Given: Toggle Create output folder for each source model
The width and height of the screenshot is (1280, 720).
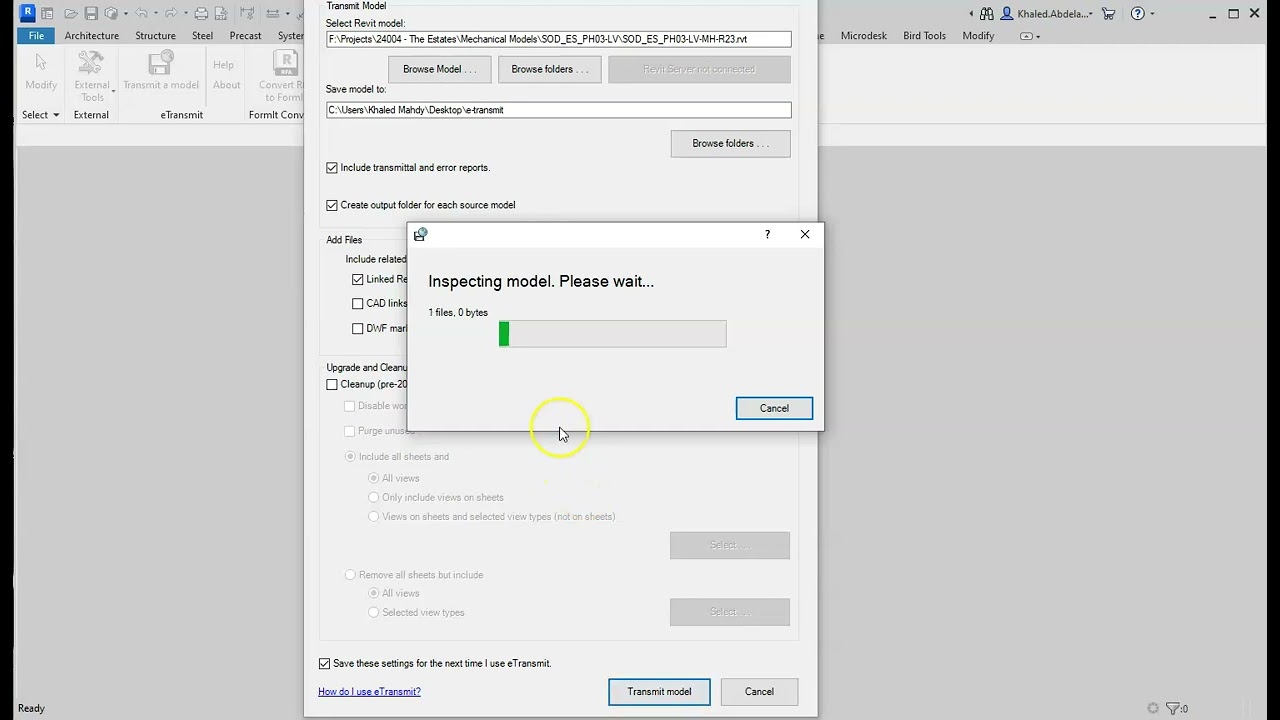Looking at the screenshot, I should [x=332, y=205].
